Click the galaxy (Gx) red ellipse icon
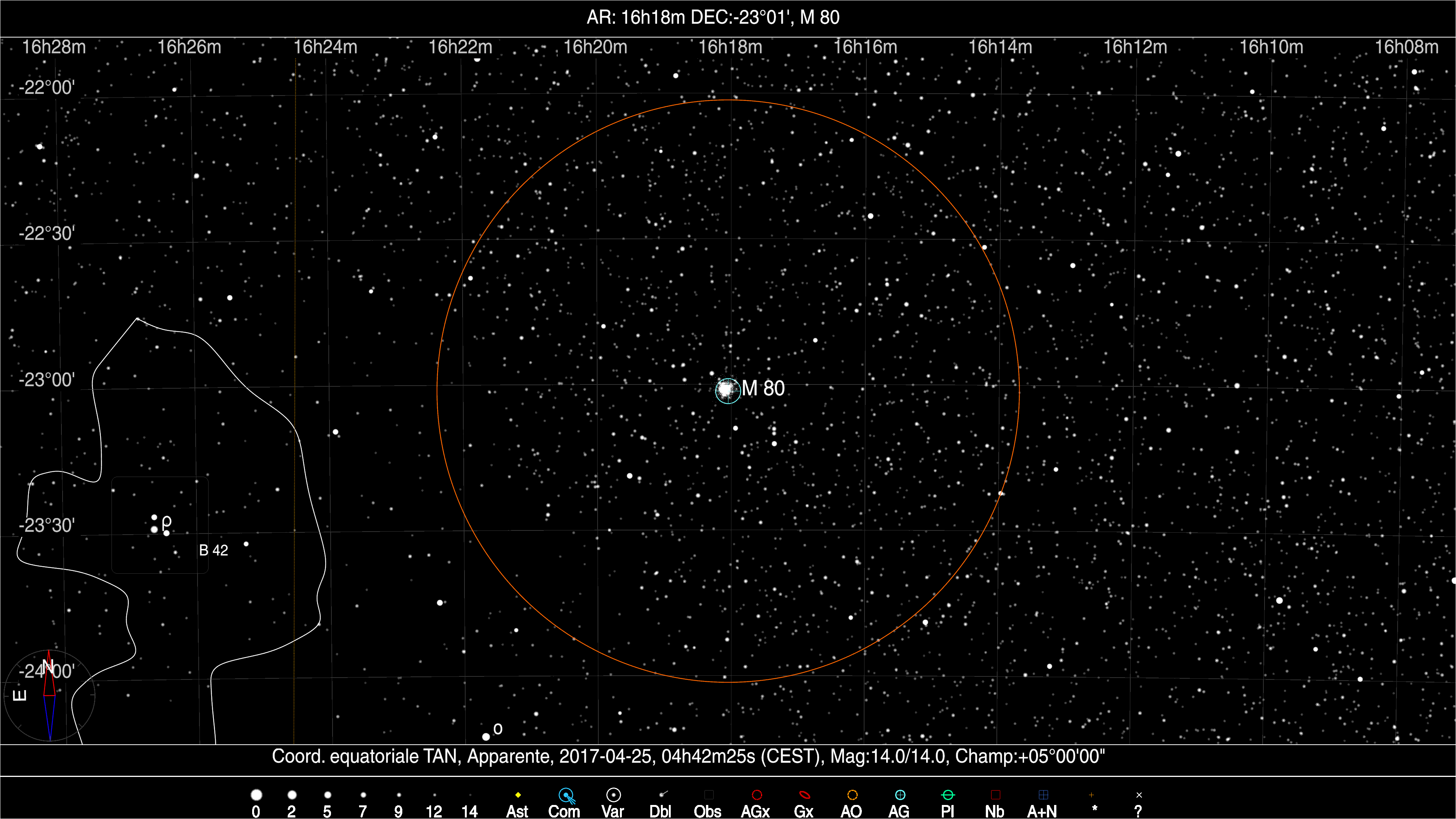Image resolution: width=1456 pixels, height=819 pixels. point(804,795)
